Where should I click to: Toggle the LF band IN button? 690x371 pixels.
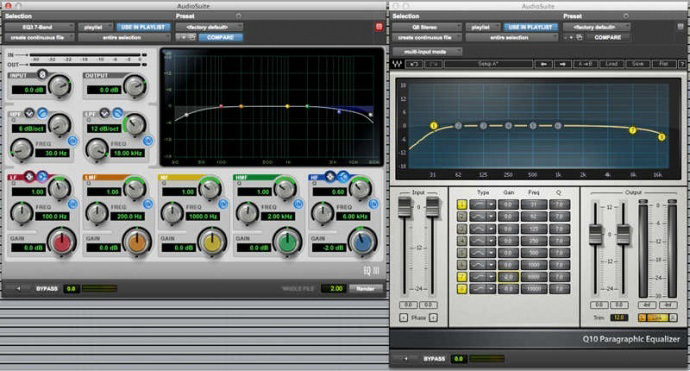pos(73,204)
